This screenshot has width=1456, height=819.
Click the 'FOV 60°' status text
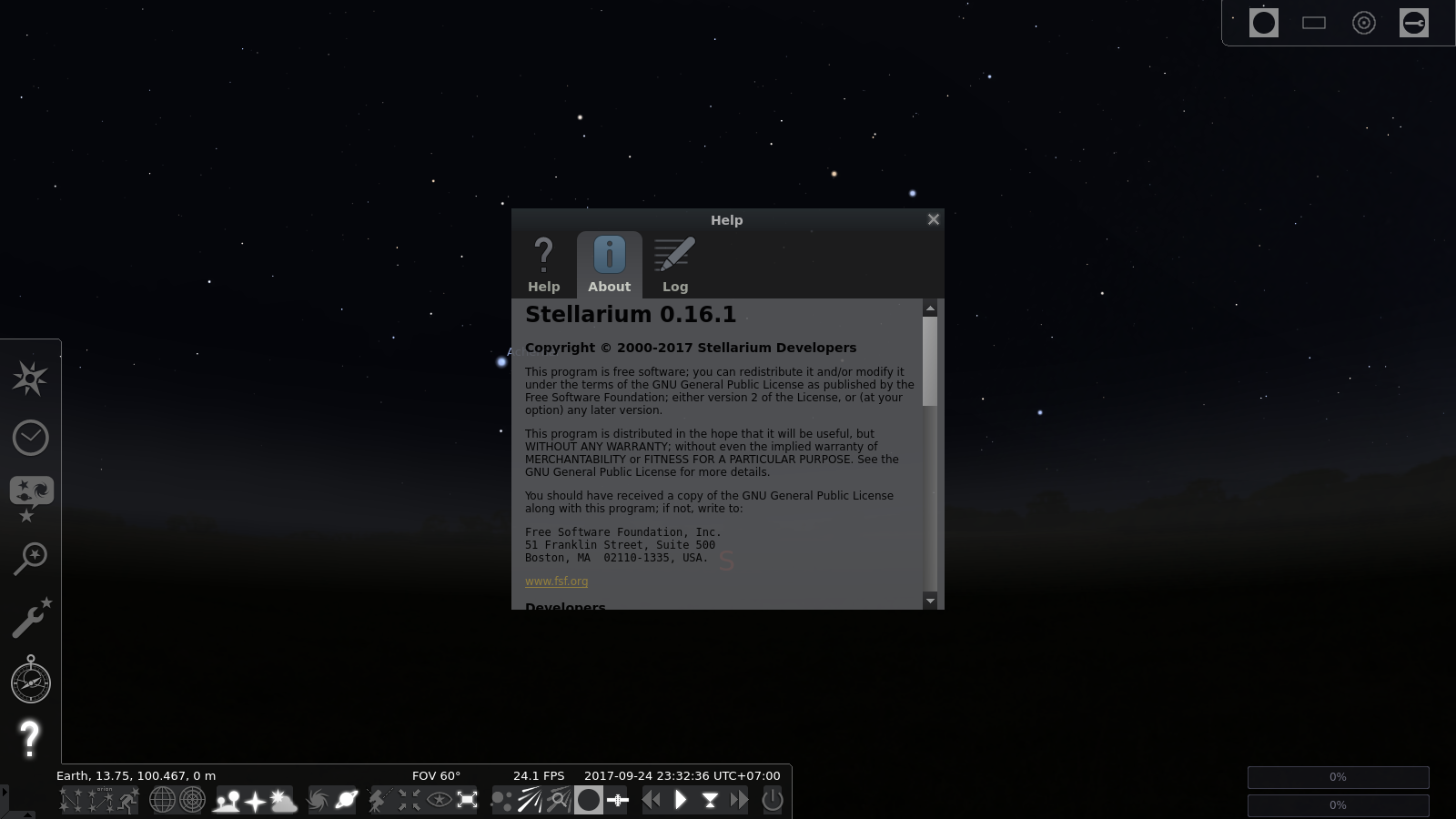tap(437, 776)
